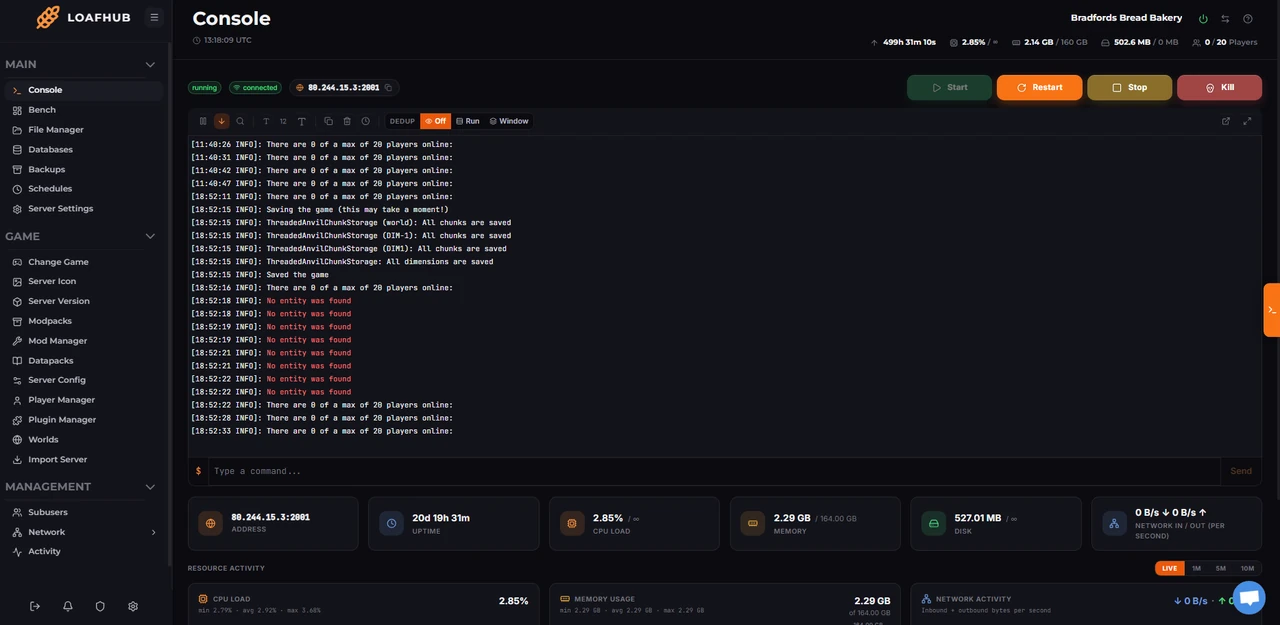Collapse the MANAGEMENT sidebar section

151,487
